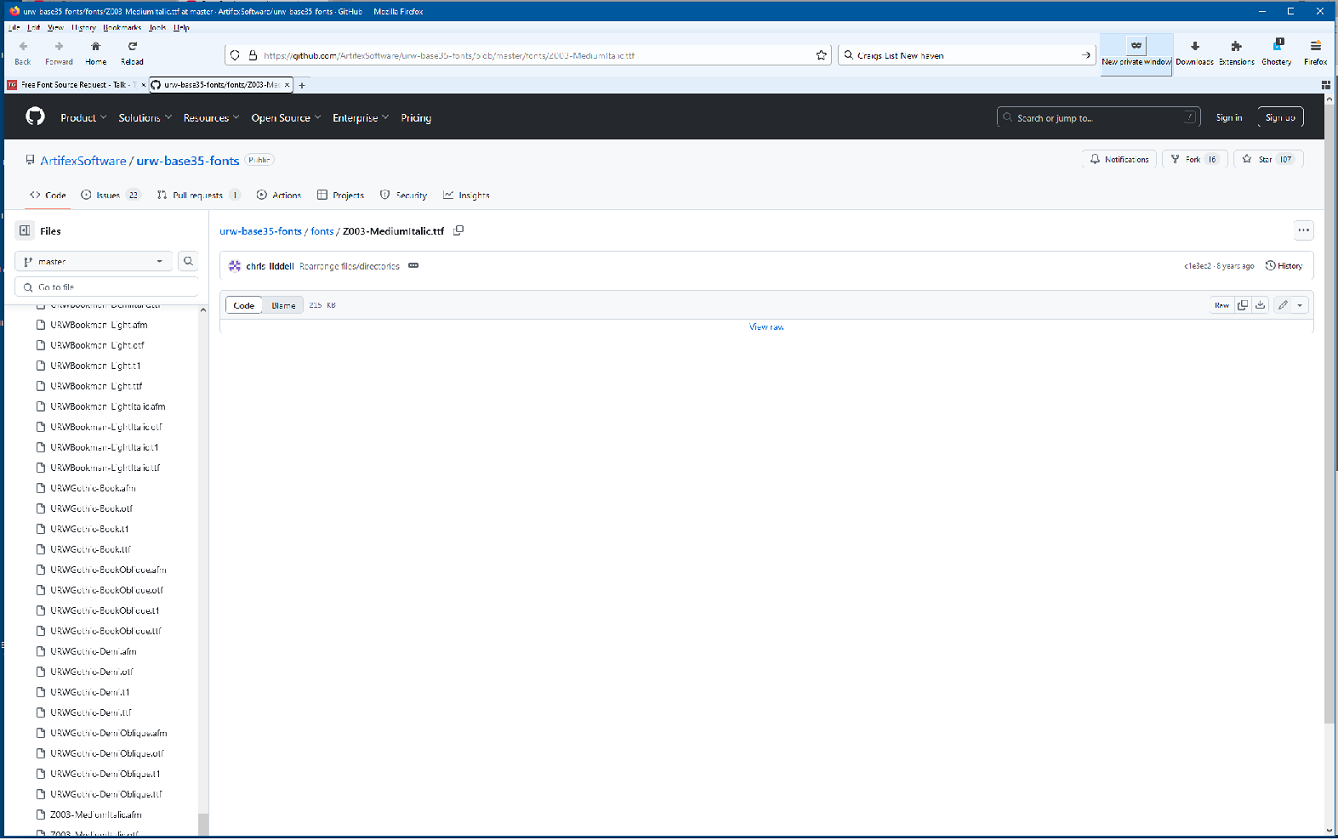The image size is (1338, 840).
Task: Expand the Product dropdown
Action: [84, 118]
